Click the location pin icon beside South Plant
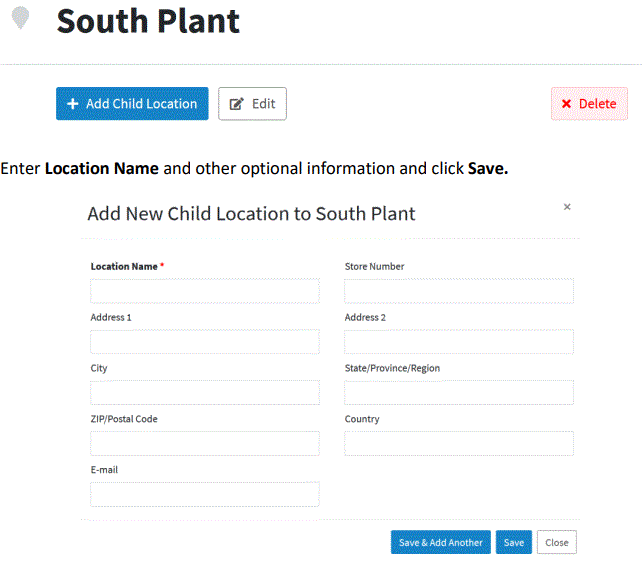 pyautogui.click(x=20, y=18)
